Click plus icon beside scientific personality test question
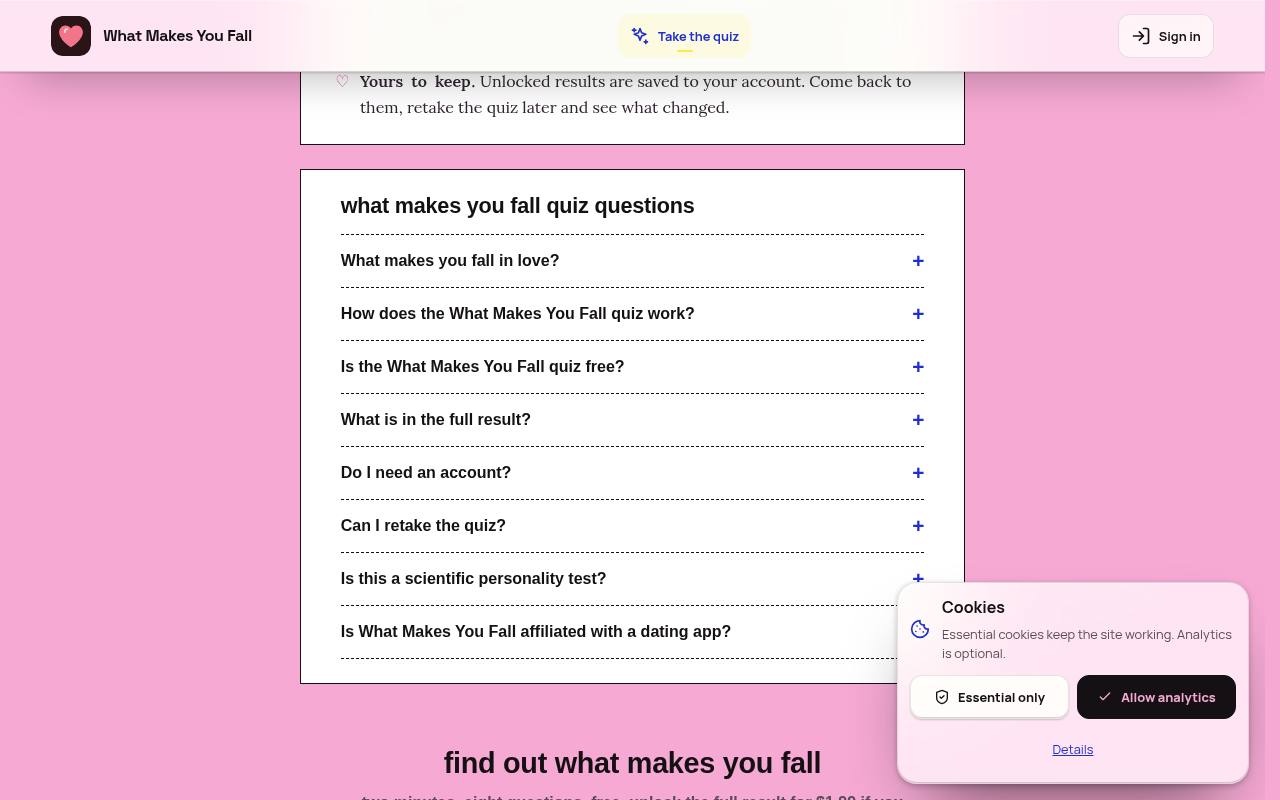This screenshot has width=1280, height=800. coord(918,578)
